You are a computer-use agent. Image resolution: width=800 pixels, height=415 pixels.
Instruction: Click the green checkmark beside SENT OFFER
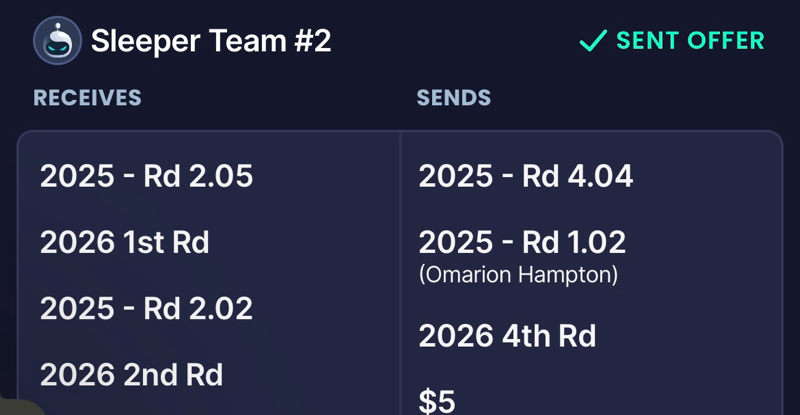593,40
